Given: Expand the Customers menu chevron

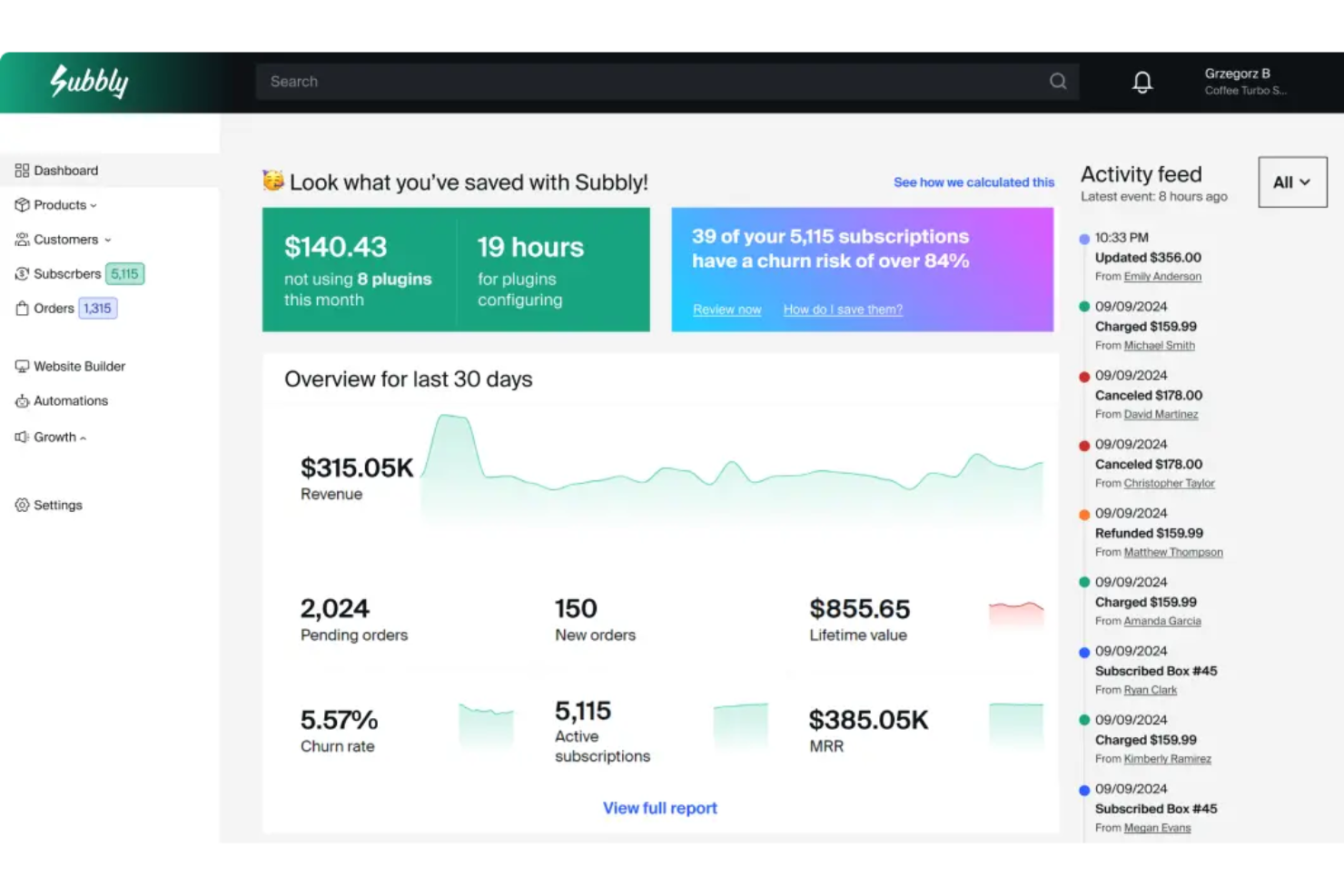Looking at the screenshot, I should [108, 240].
